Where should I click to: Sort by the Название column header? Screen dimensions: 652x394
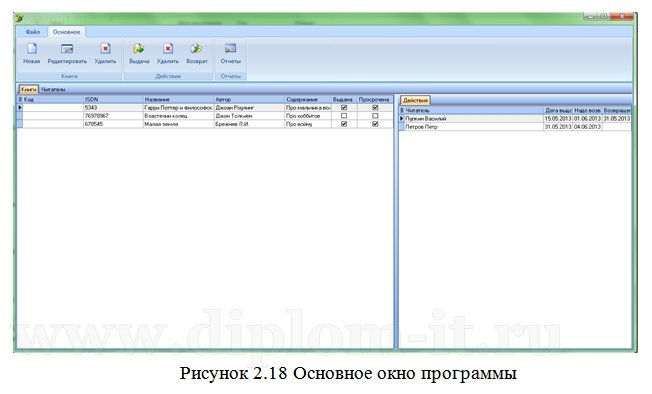coord(178,100)
